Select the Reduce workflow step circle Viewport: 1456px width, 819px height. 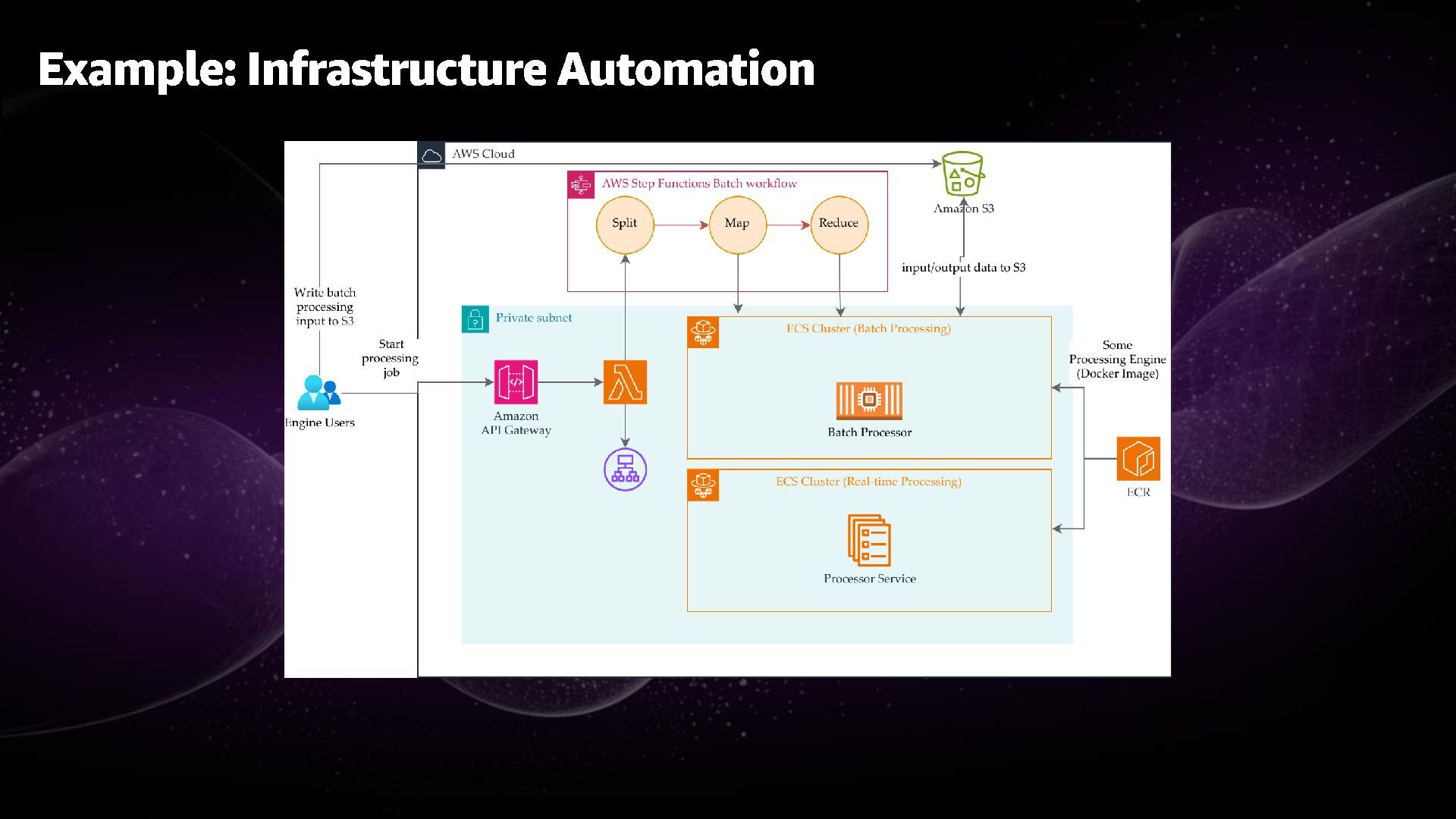coord(839,224)
